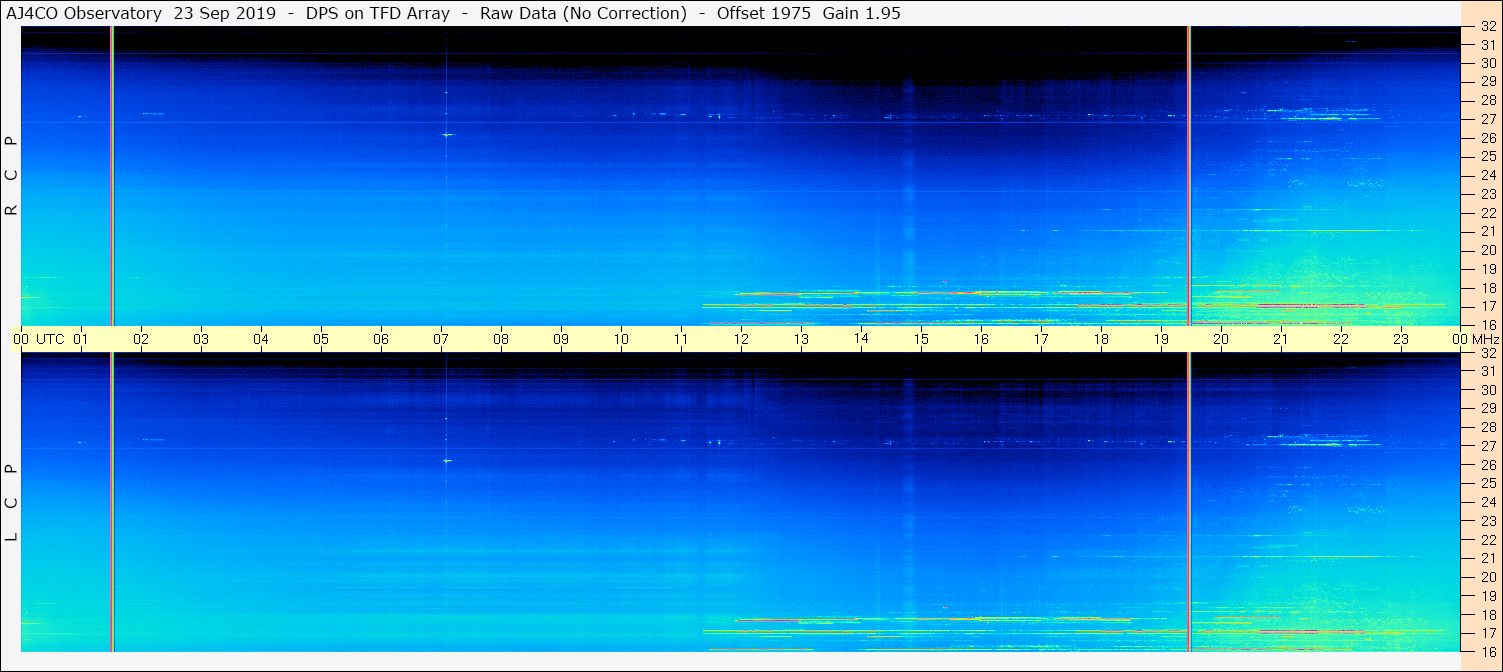Viewport: 1503px width, 672px height.
Task: Click the 00 UTC label at axis start
Action: pyautogui.click(x=42, y=339)
